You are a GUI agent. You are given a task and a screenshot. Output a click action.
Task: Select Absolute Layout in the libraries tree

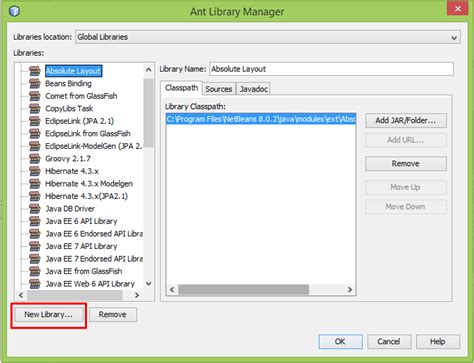[x=73, y=71]
